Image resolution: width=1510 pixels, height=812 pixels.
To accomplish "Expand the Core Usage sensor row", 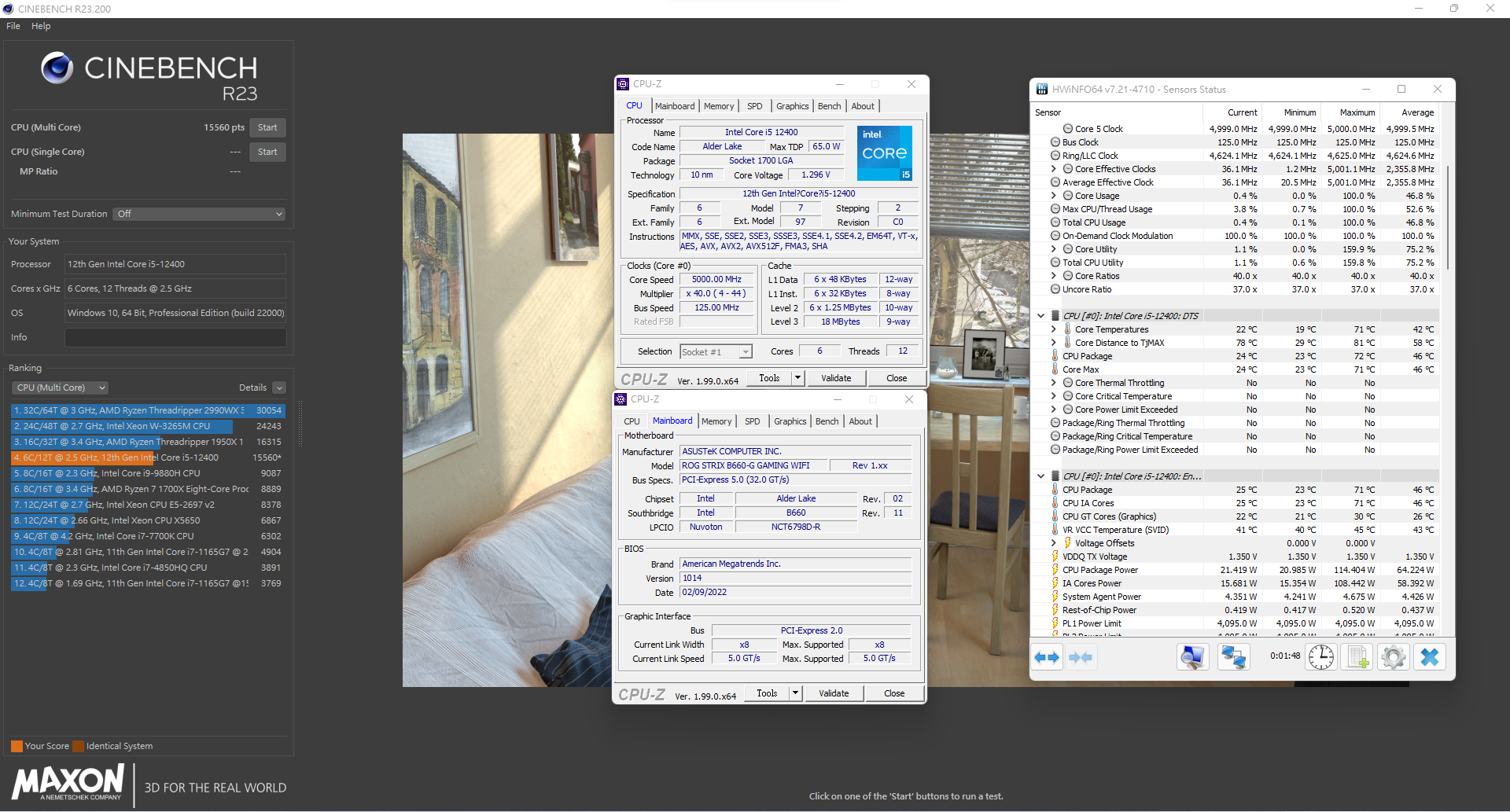I will 1054,196.
